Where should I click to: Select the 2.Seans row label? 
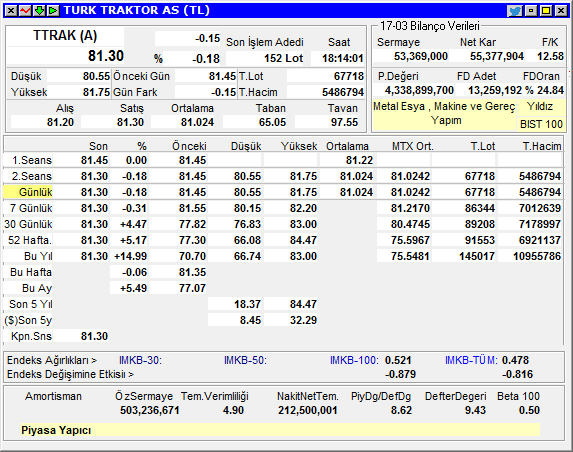click(32, 176)
